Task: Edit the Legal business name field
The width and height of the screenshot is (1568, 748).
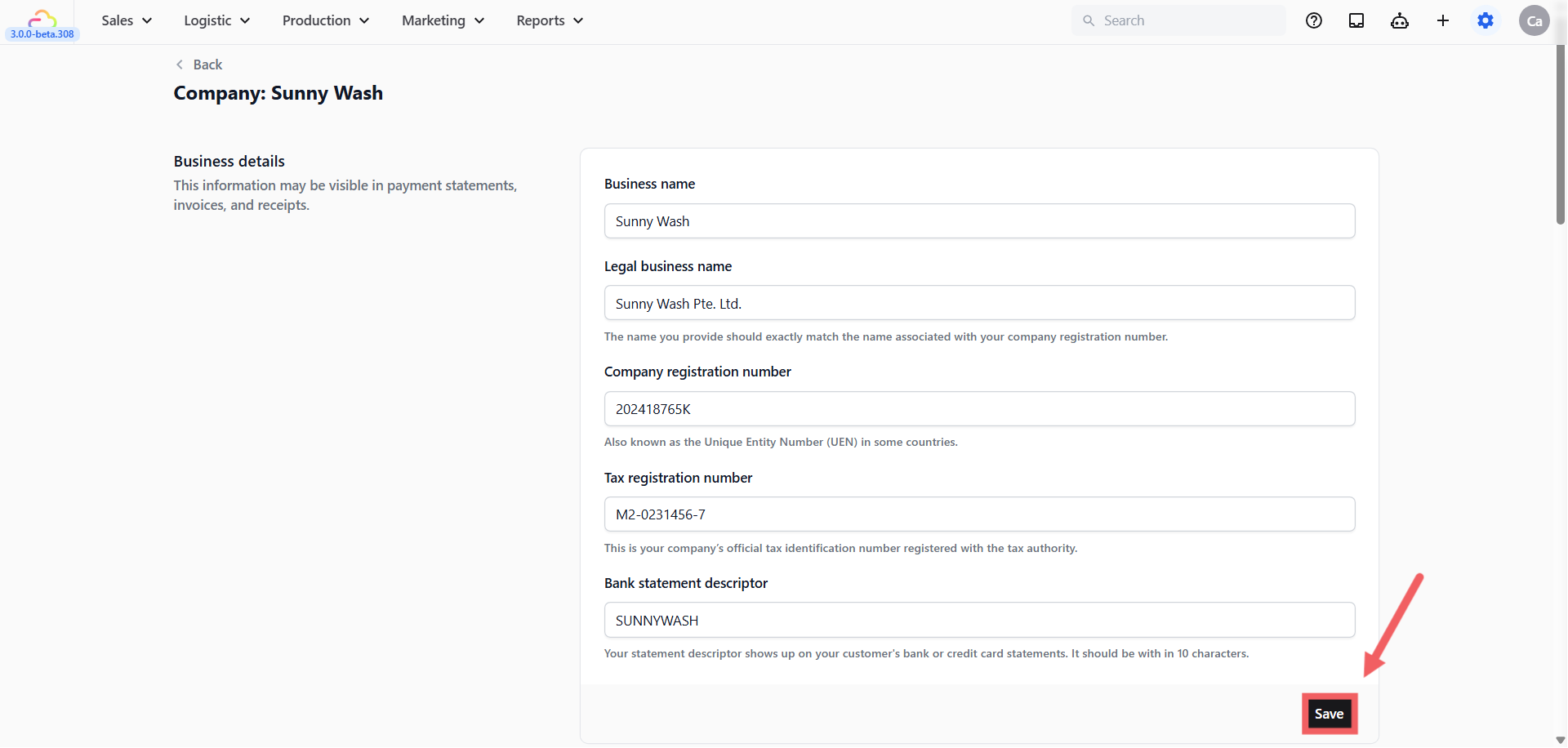Action: (979, 303)
